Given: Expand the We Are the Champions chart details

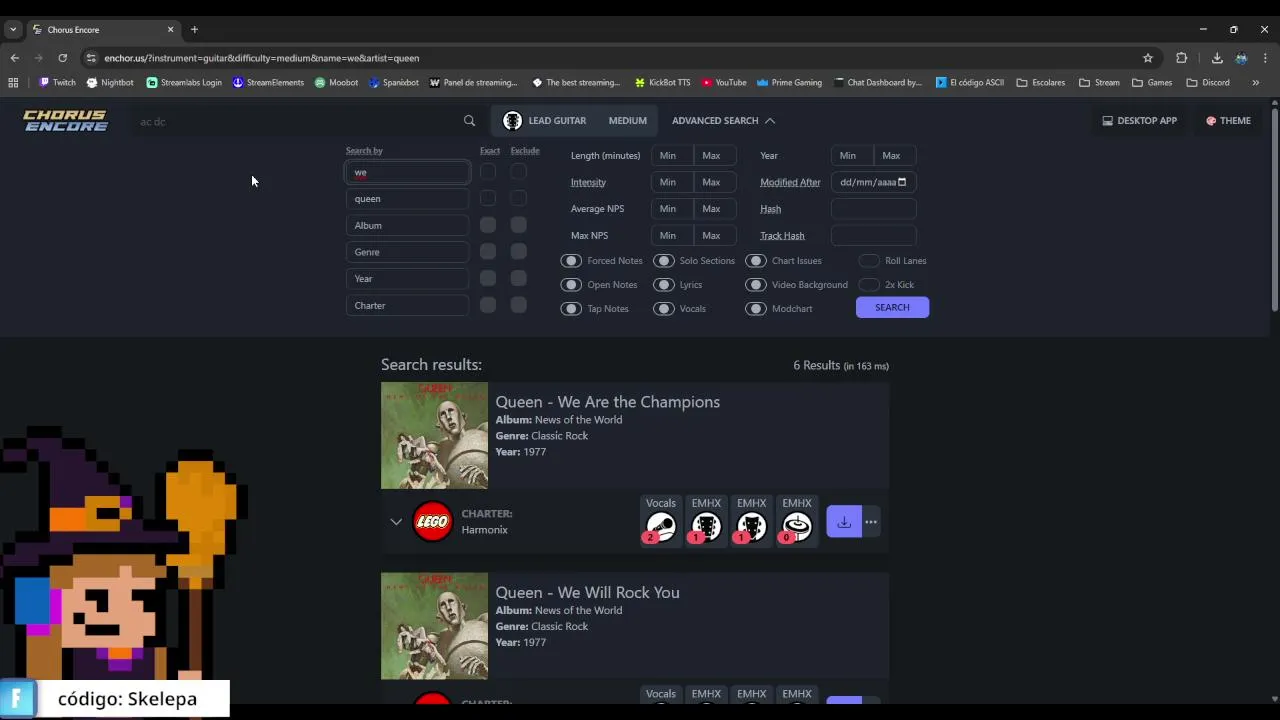Looking at the screenshot, I should point(396,522).
